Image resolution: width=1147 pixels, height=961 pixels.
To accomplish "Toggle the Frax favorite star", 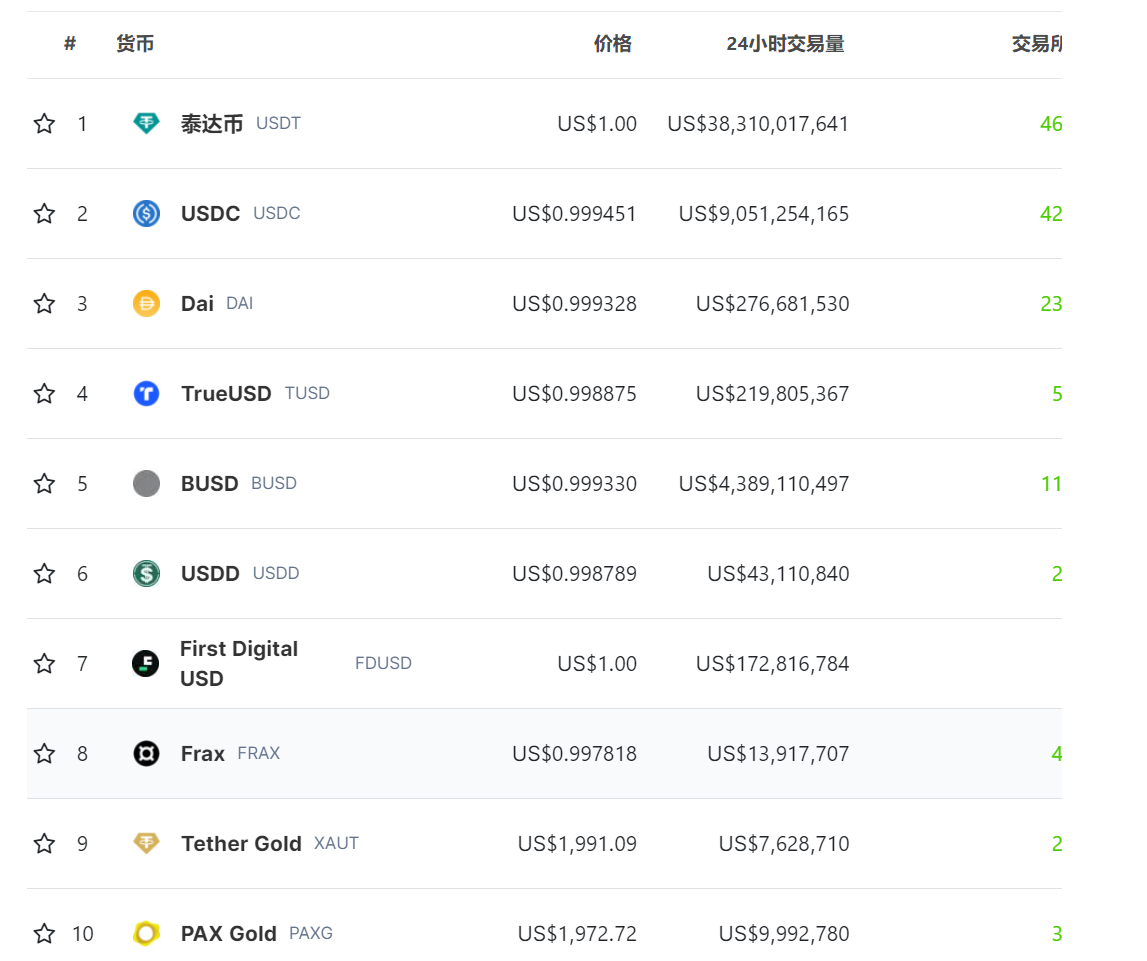I will pyautogui.click(x=45, y=753).
